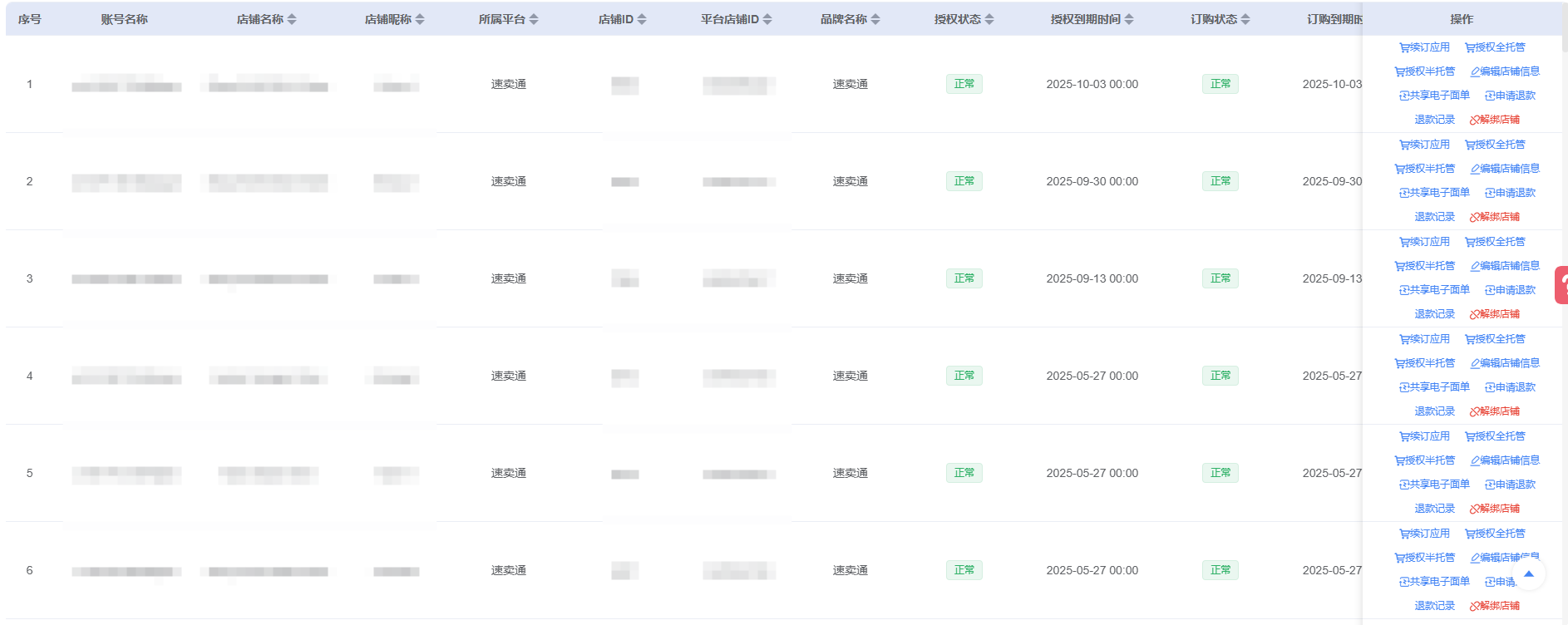The height and width of the screenshot is (625, 1568).
Task: Open 编辑店铺信息 for row 4
Action: point(1505,363)
